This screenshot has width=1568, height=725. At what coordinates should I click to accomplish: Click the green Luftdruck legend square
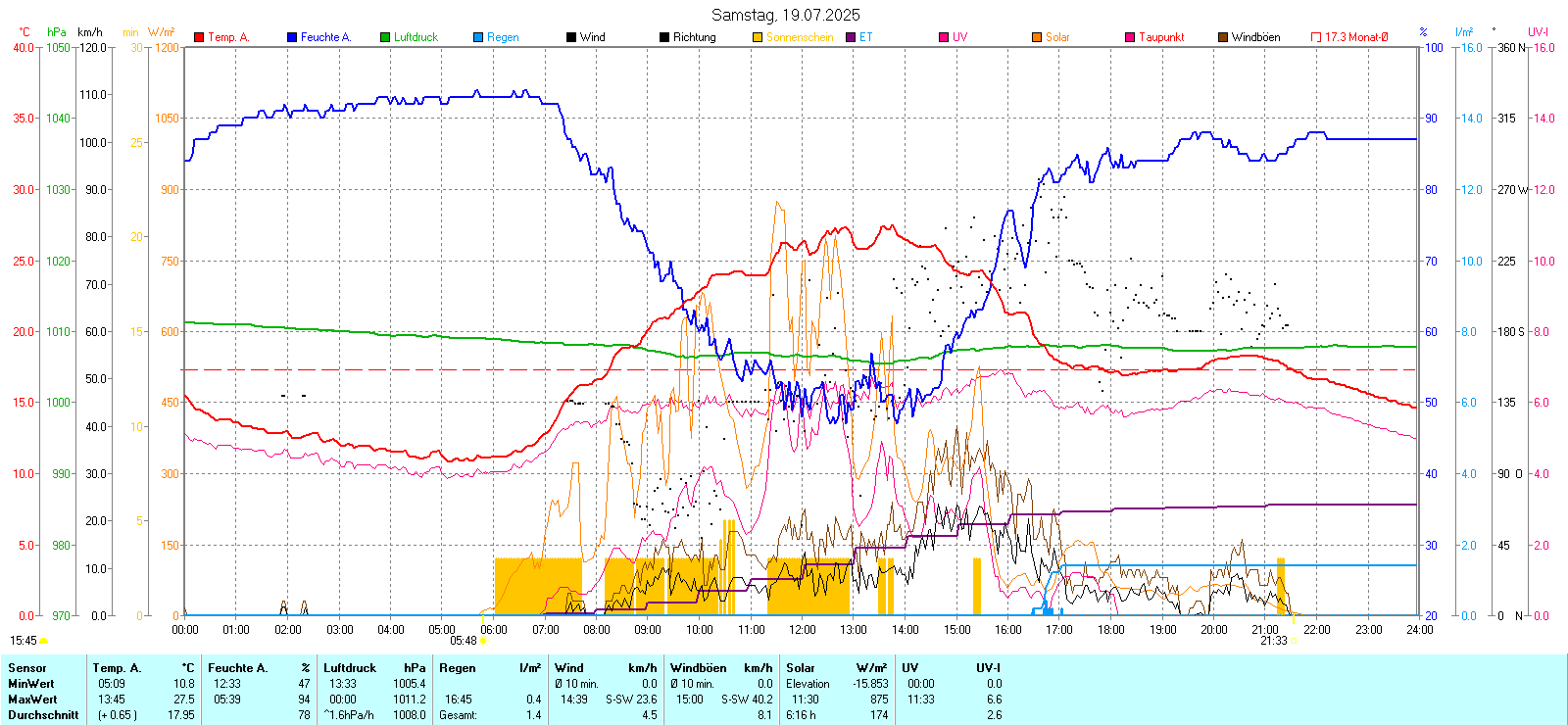coord(385,37)
